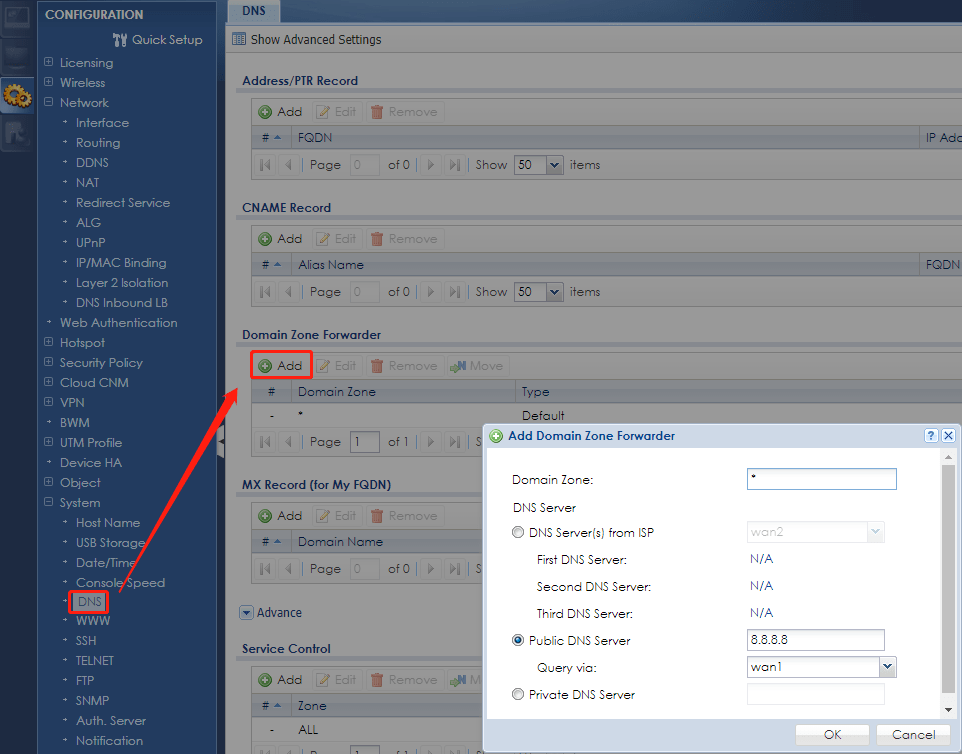
Task: Expand the Hotspot tree node
Action: [48, 342]
